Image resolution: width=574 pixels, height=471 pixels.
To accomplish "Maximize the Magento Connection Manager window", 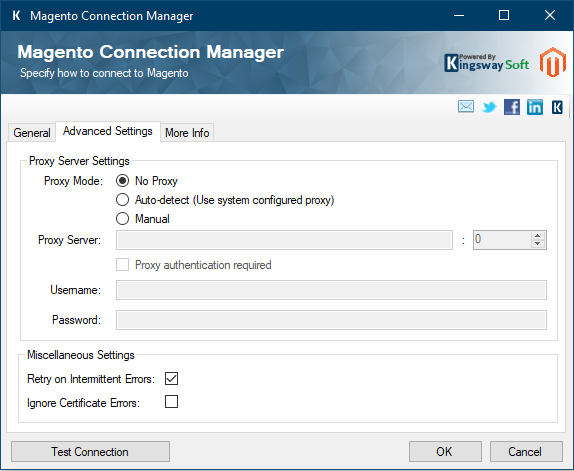I will click(504, 15).
